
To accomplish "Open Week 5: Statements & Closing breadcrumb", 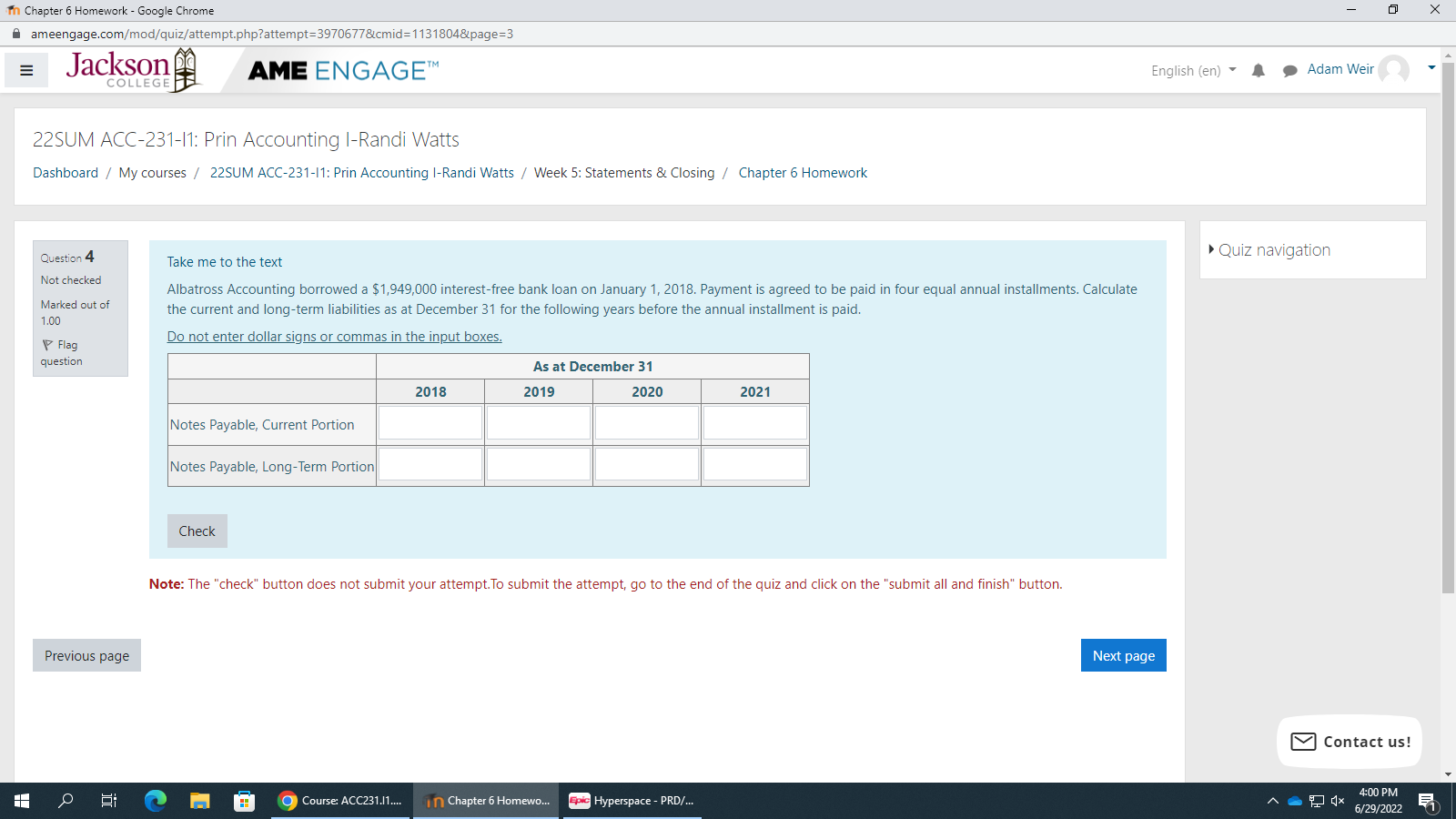I will [x=624, y=173].
